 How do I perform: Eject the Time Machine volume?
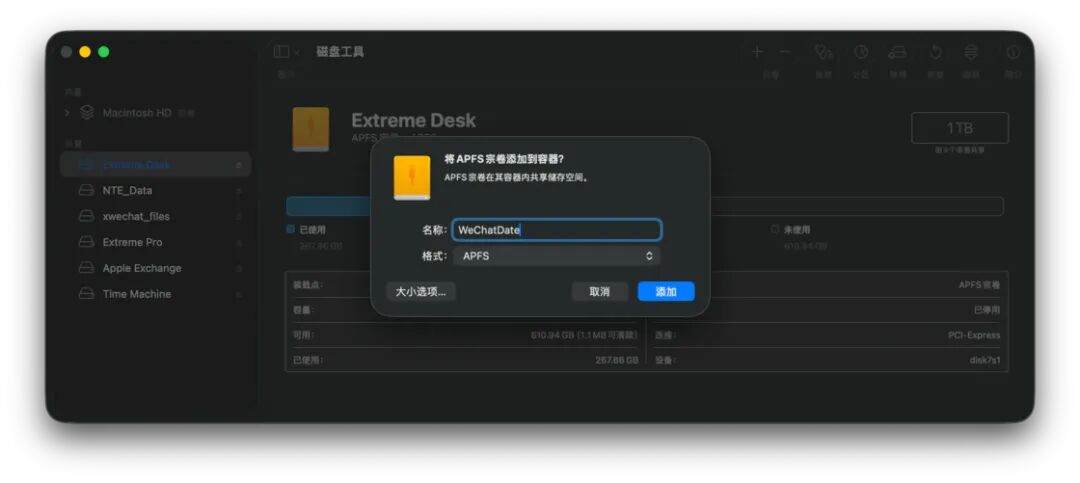[x=238, y=294]
